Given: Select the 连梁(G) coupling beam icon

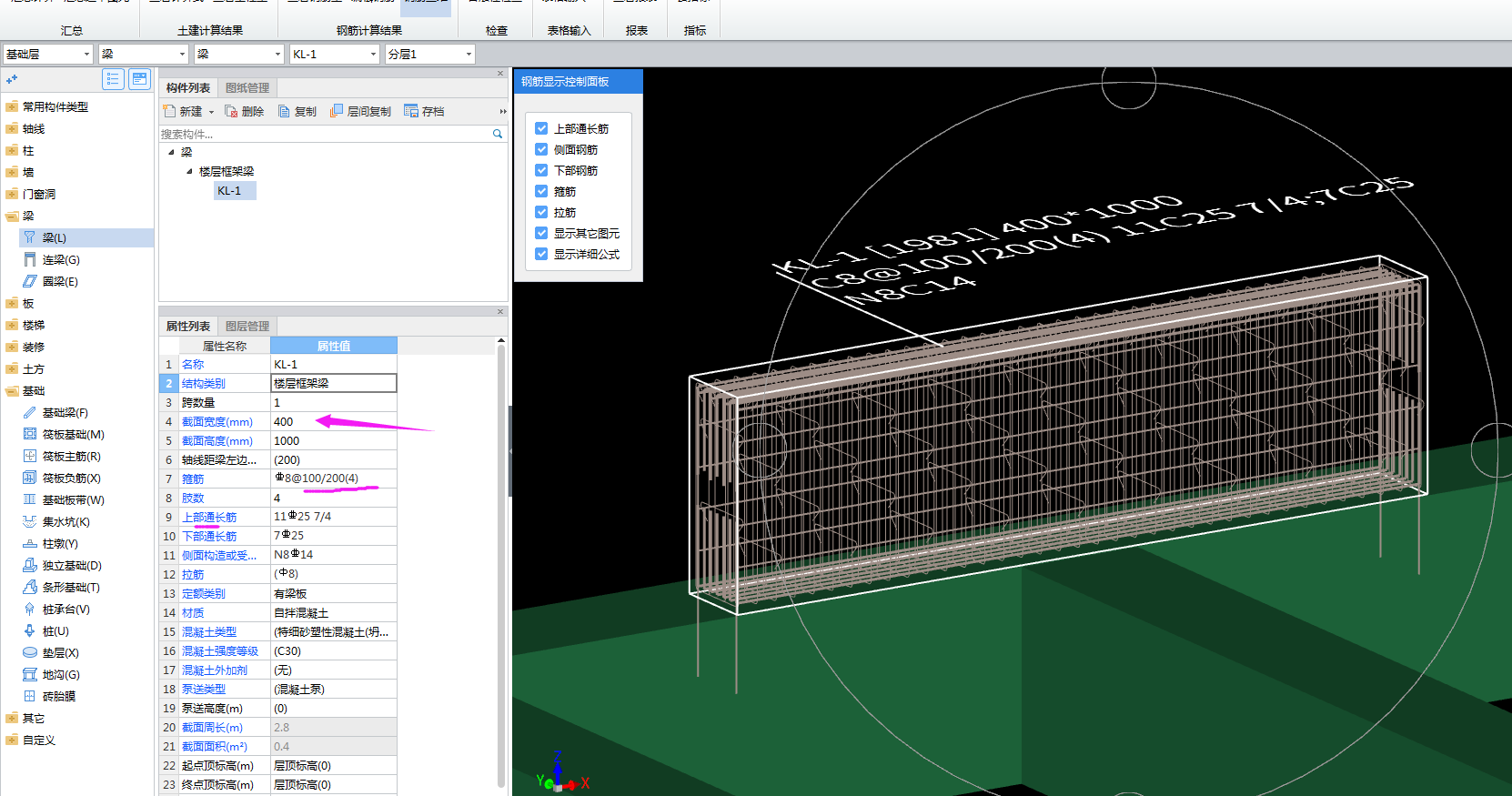Looking at the screenshot, I should 30,259.
